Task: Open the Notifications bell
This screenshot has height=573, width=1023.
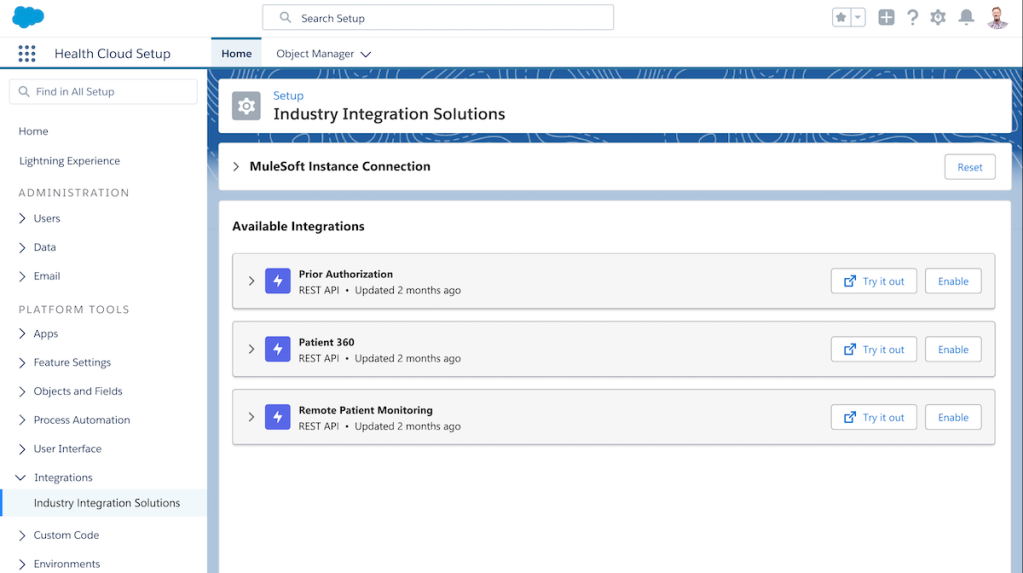Action: point(966,18)
